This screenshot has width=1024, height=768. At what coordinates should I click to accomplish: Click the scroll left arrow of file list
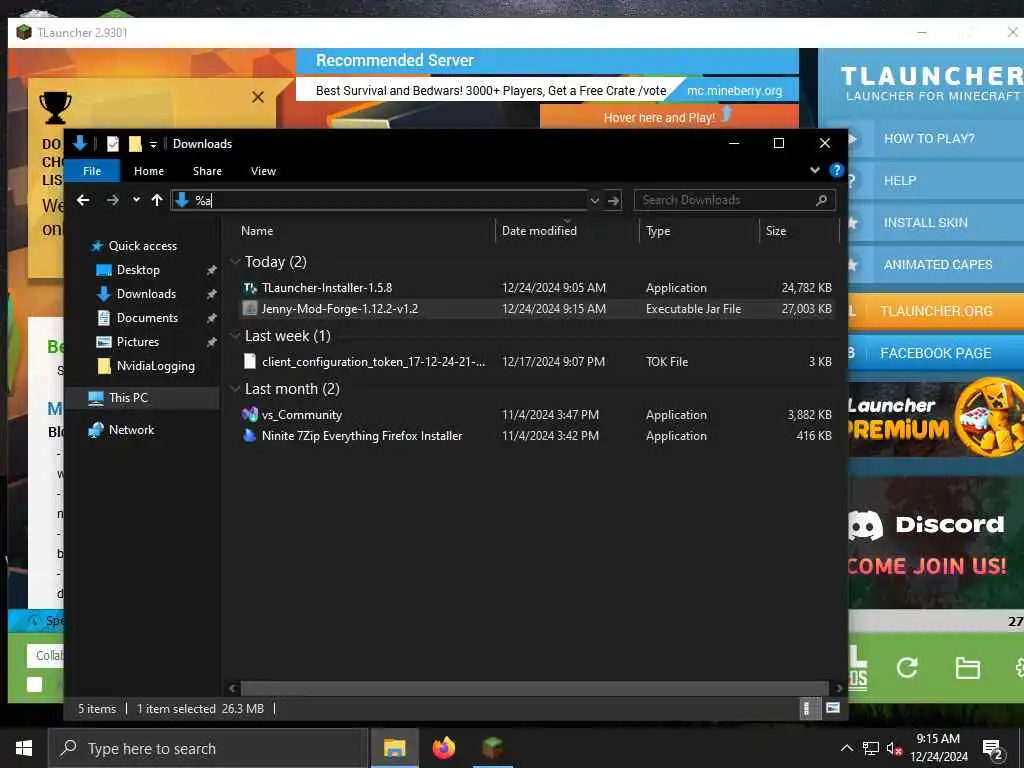click(232, 688)
